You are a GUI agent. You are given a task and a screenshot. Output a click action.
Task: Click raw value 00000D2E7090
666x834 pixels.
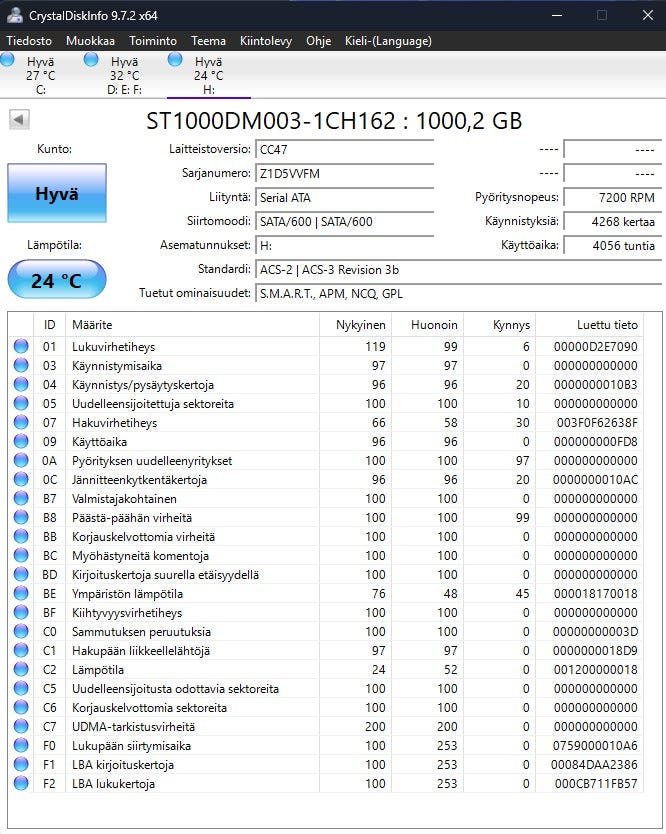(x=595, y=347)
